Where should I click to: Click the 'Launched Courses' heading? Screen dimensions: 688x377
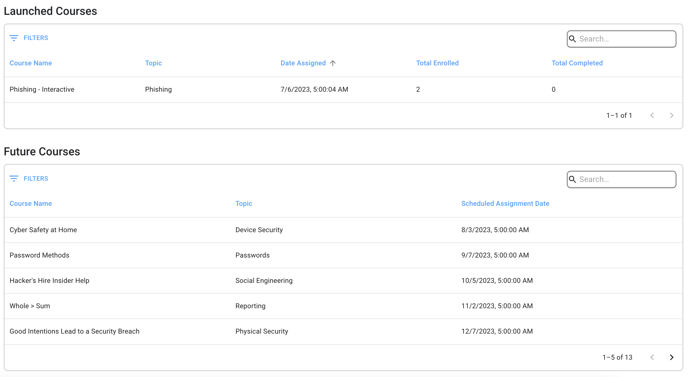click(50, 11)
